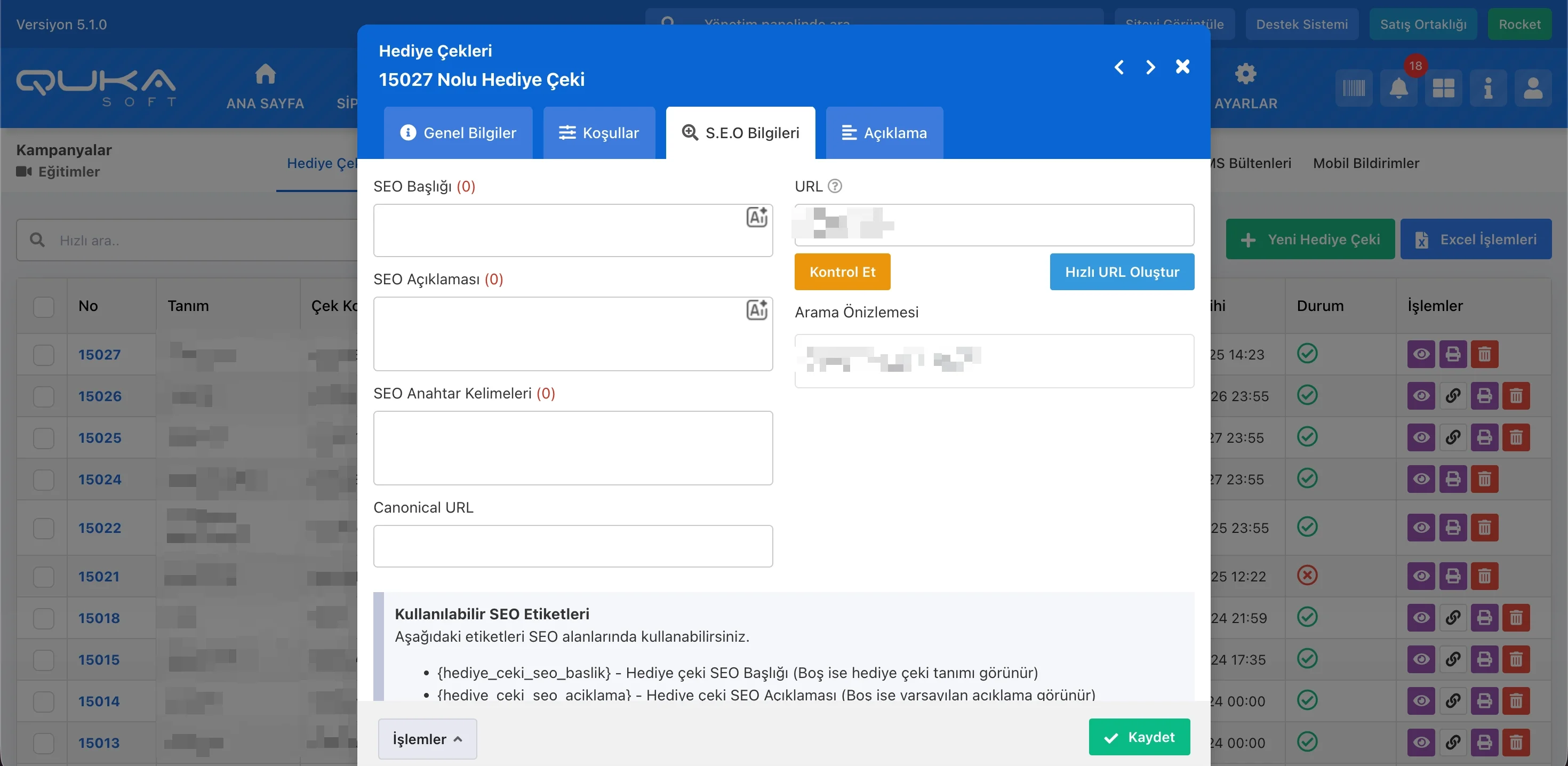The height and width of the screenshot is (766, 1568).
Task: Tick the select-all checkbox in table header
Action: pyautogui.click(x=44, y=306)
